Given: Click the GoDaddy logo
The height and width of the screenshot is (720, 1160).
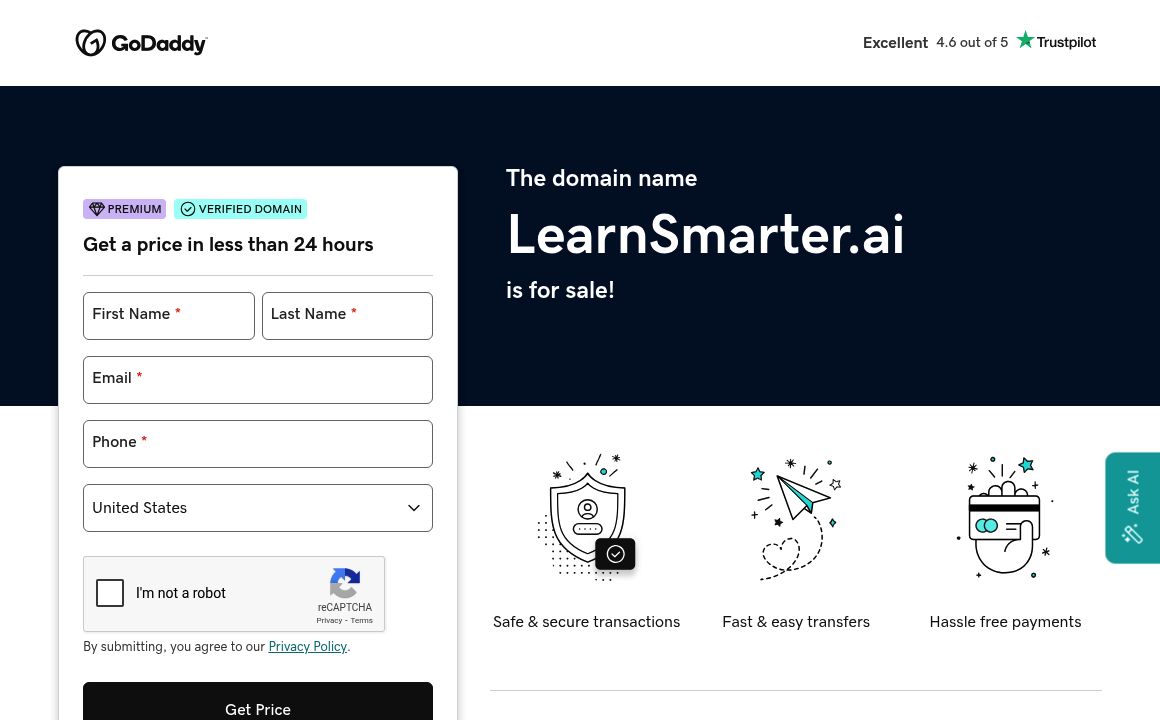Looking at the screenshot, I should point(141,43).
